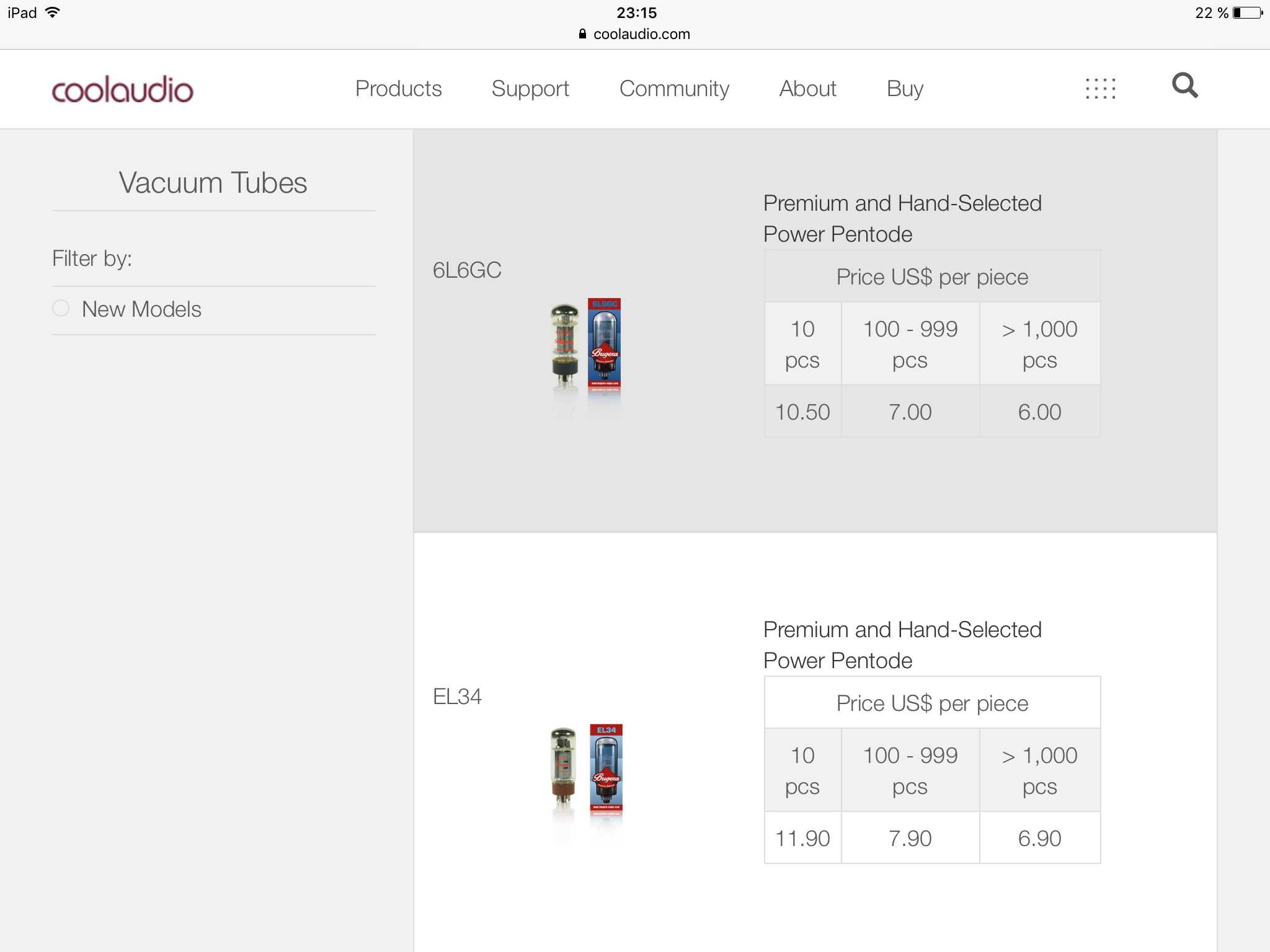Click the coolaudio logo

(x=123, y=90)
